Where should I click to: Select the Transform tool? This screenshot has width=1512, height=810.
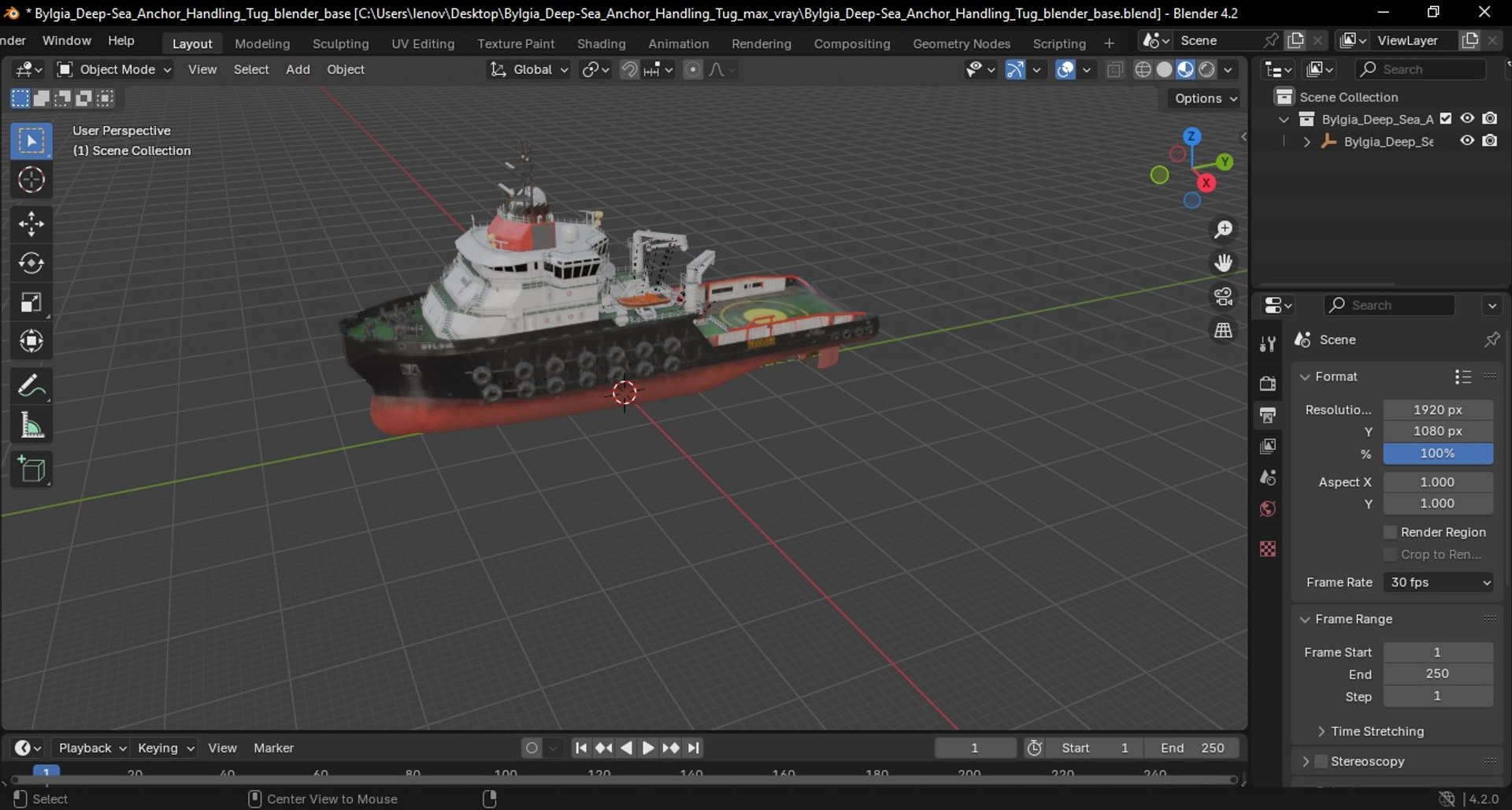point(31,341)
